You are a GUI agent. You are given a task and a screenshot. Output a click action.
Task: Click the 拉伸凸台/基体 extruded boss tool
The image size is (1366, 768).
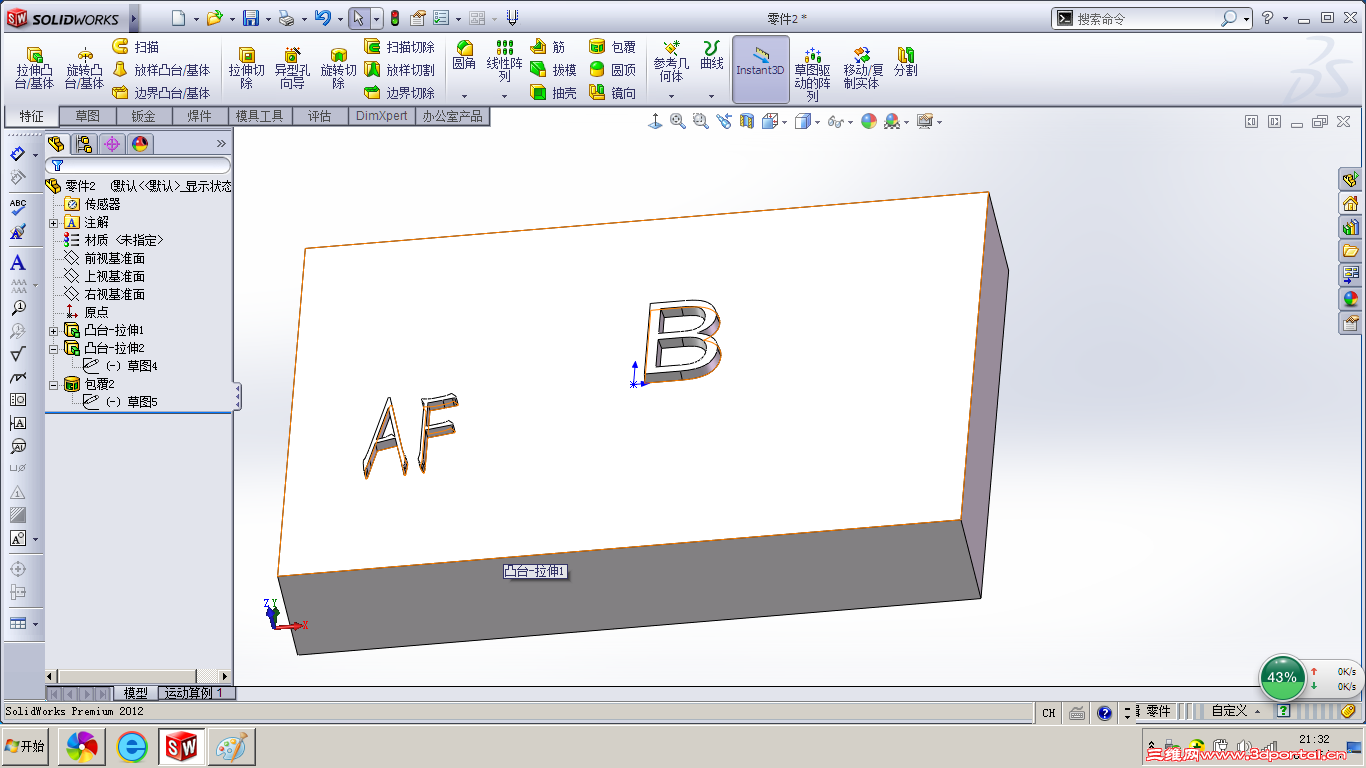(x=34, y=68)
